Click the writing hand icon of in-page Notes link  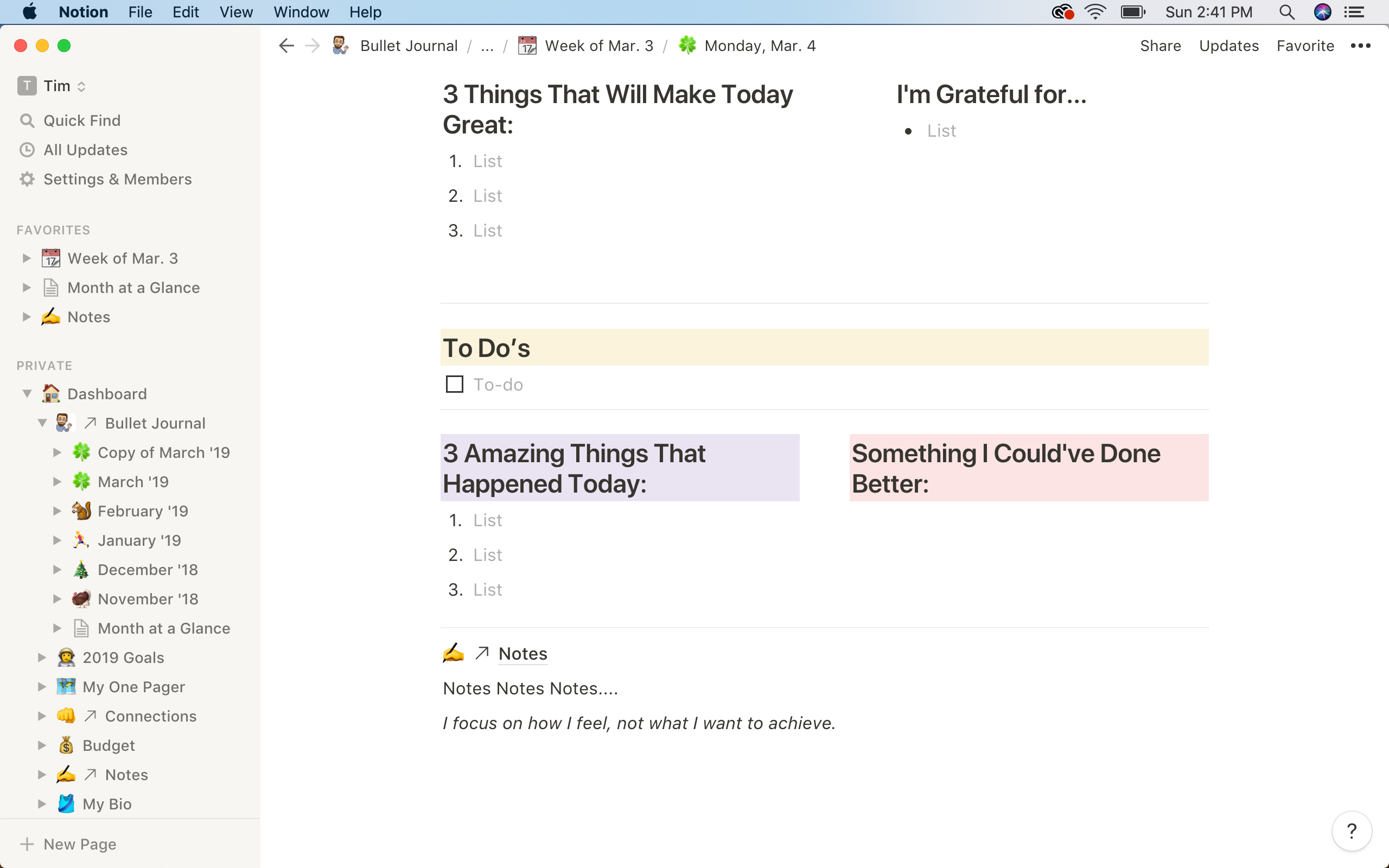click(454, 653)
